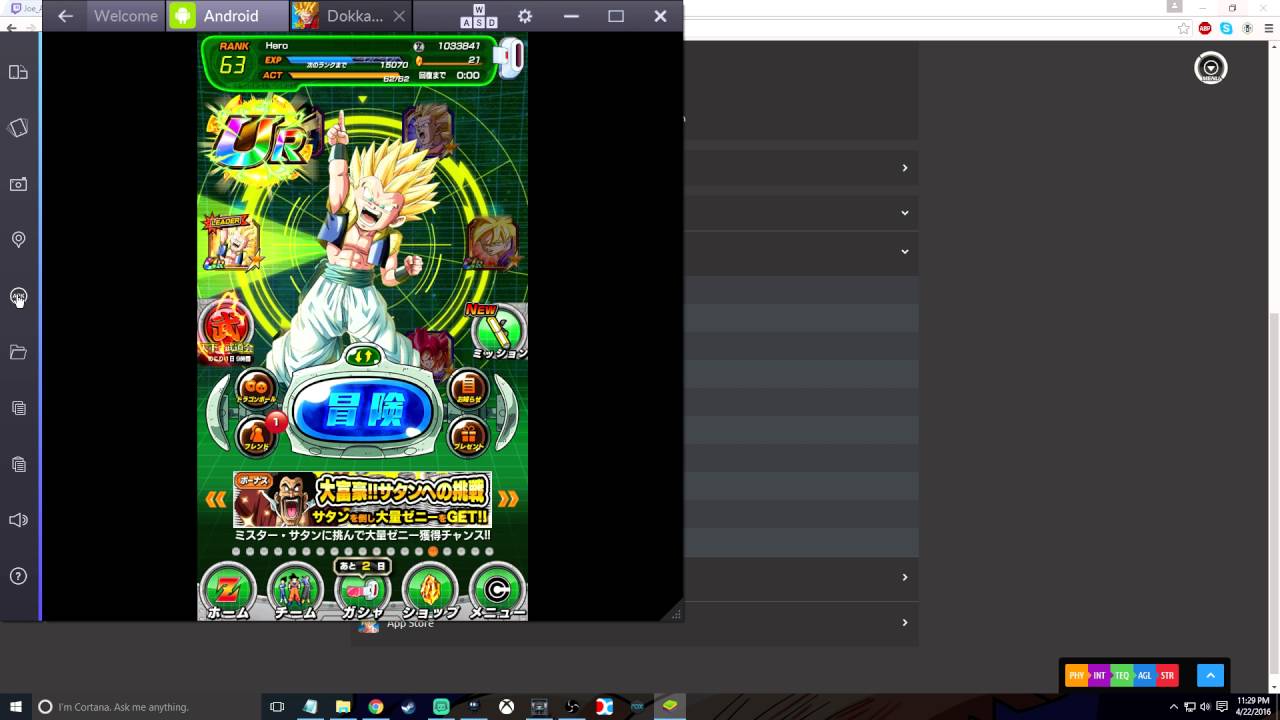Open the メニュー Capsule Corp menu icon
This screenshot has width=1280, height=720.
pyautogui.click(x=497, y=591)
